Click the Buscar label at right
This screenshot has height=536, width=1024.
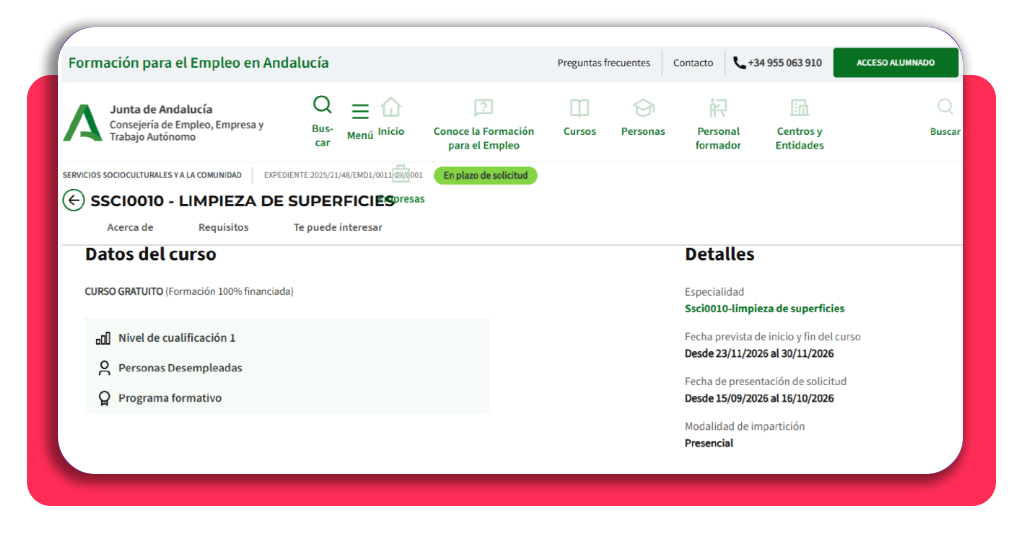[x=945, y=131]
